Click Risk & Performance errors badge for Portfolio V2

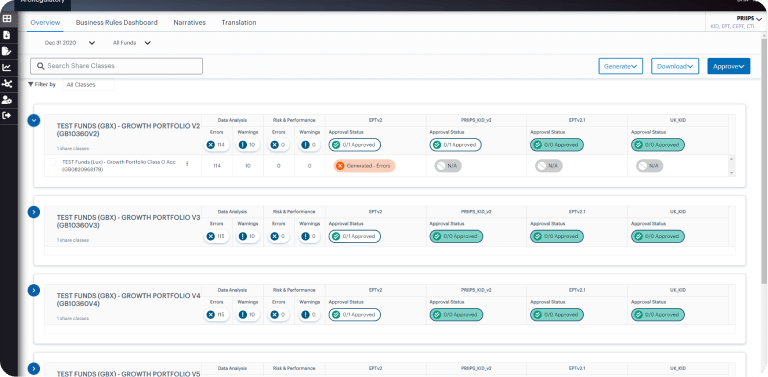click(x=279, y=145)
